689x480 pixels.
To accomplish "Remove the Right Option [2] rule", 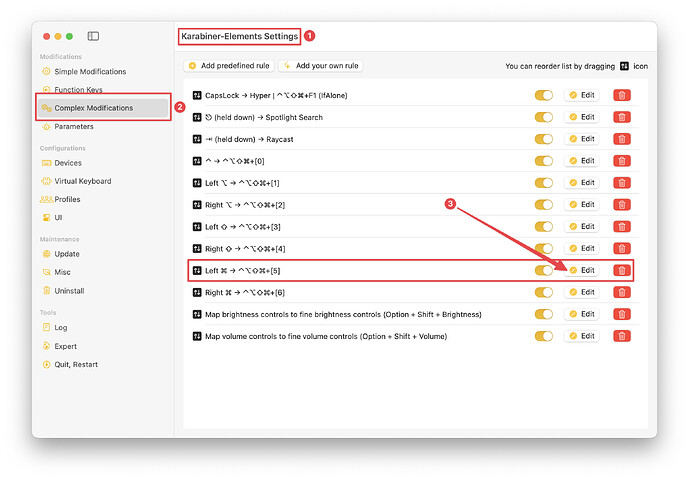I will coord(622,205).
